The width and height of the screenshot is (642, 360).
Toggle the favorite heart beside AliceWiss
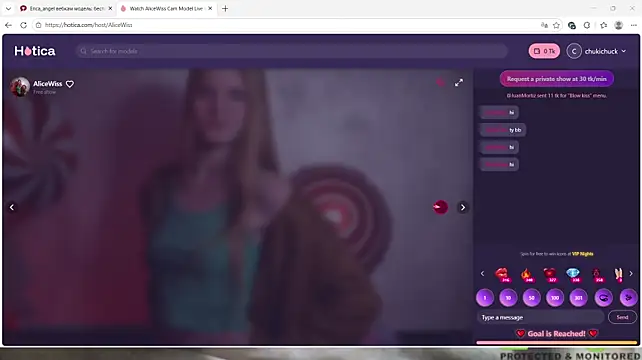click(x=70, y=84)
